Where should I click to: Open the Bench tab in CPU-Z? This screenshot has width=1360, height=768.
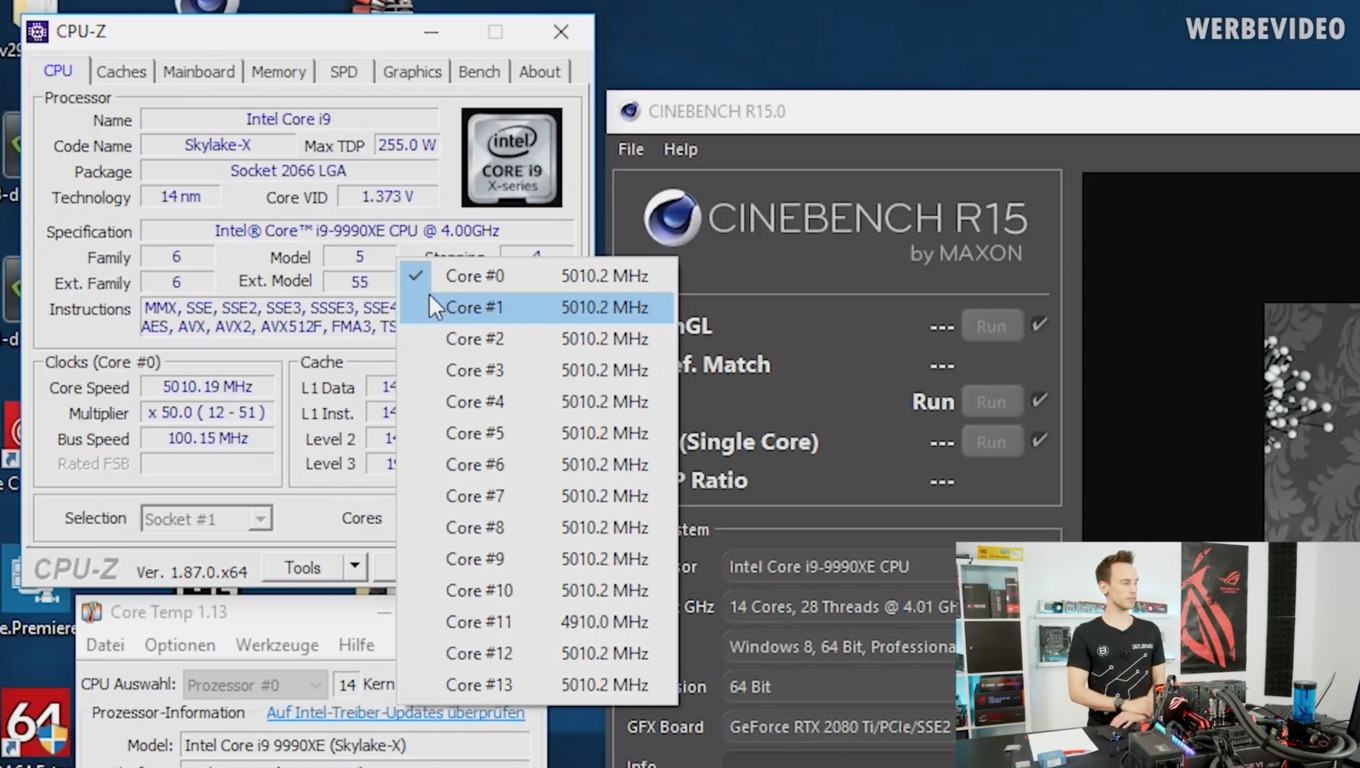pos(479,72)
